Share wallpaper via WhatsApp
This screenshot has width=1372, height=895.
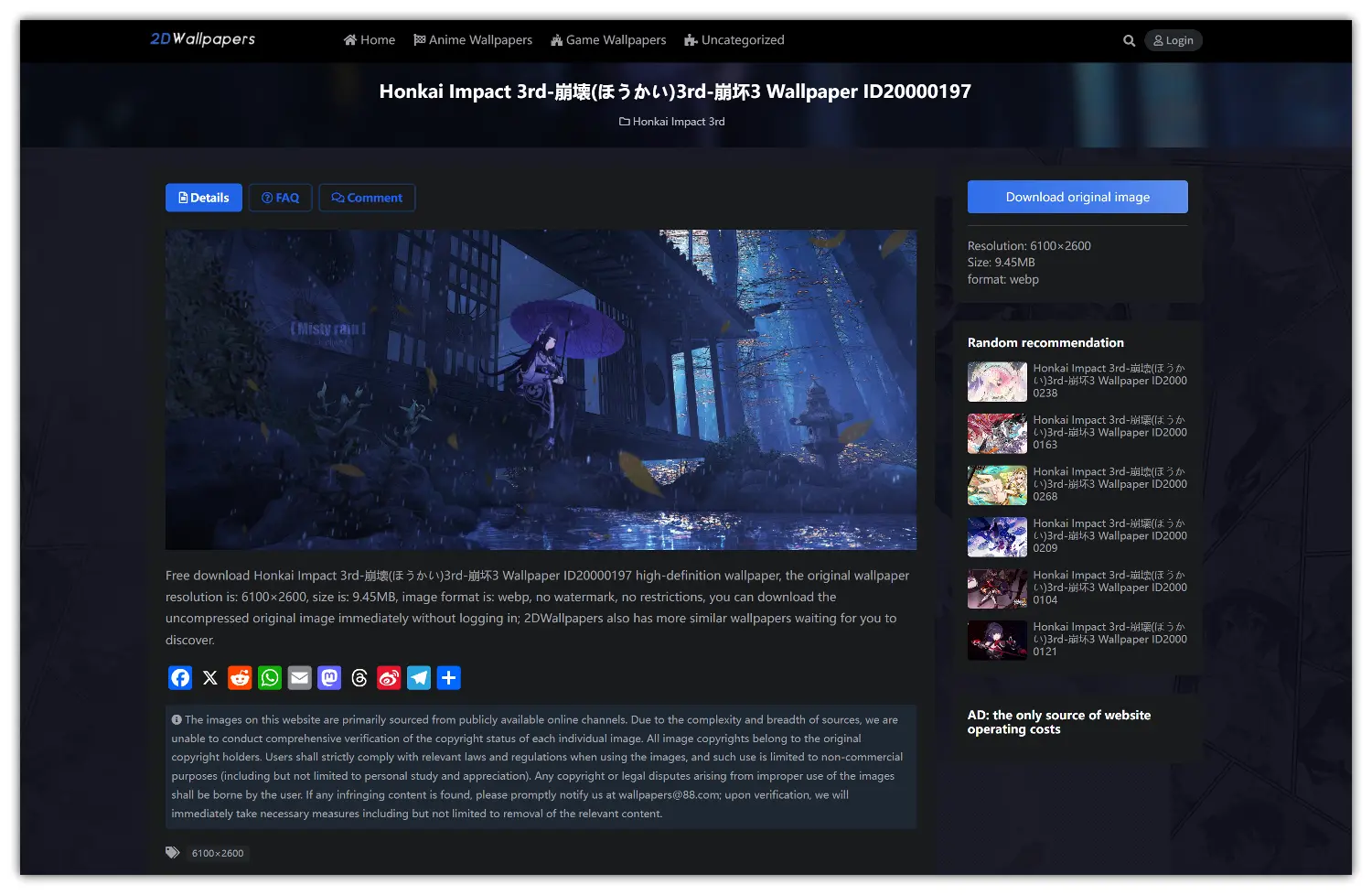[270, 678]
